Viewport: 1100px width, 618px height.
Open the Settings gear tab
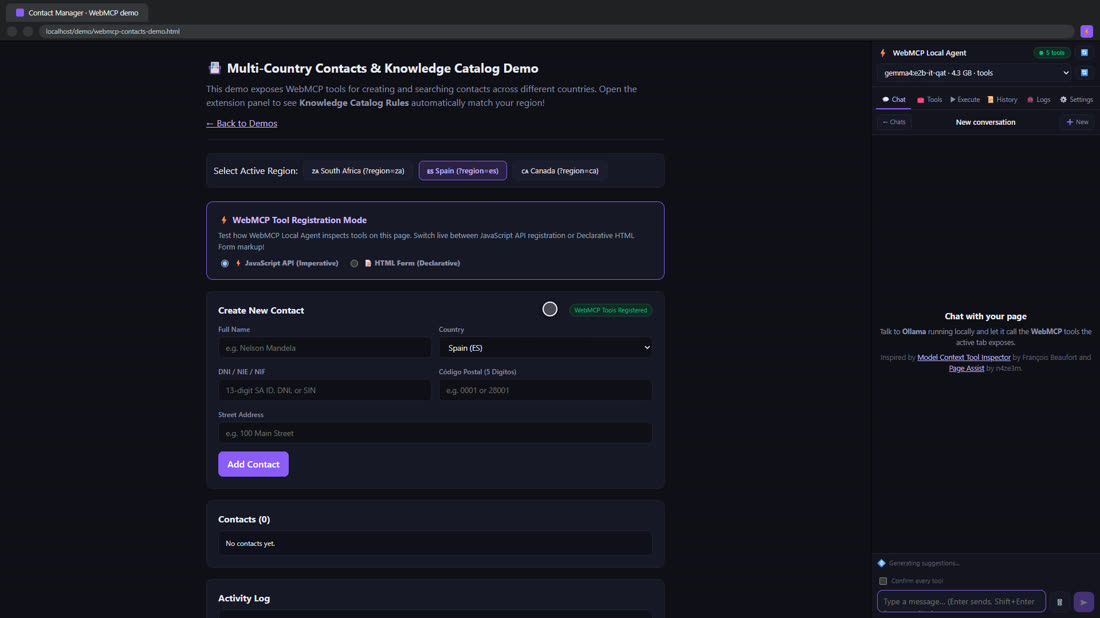1076,100
